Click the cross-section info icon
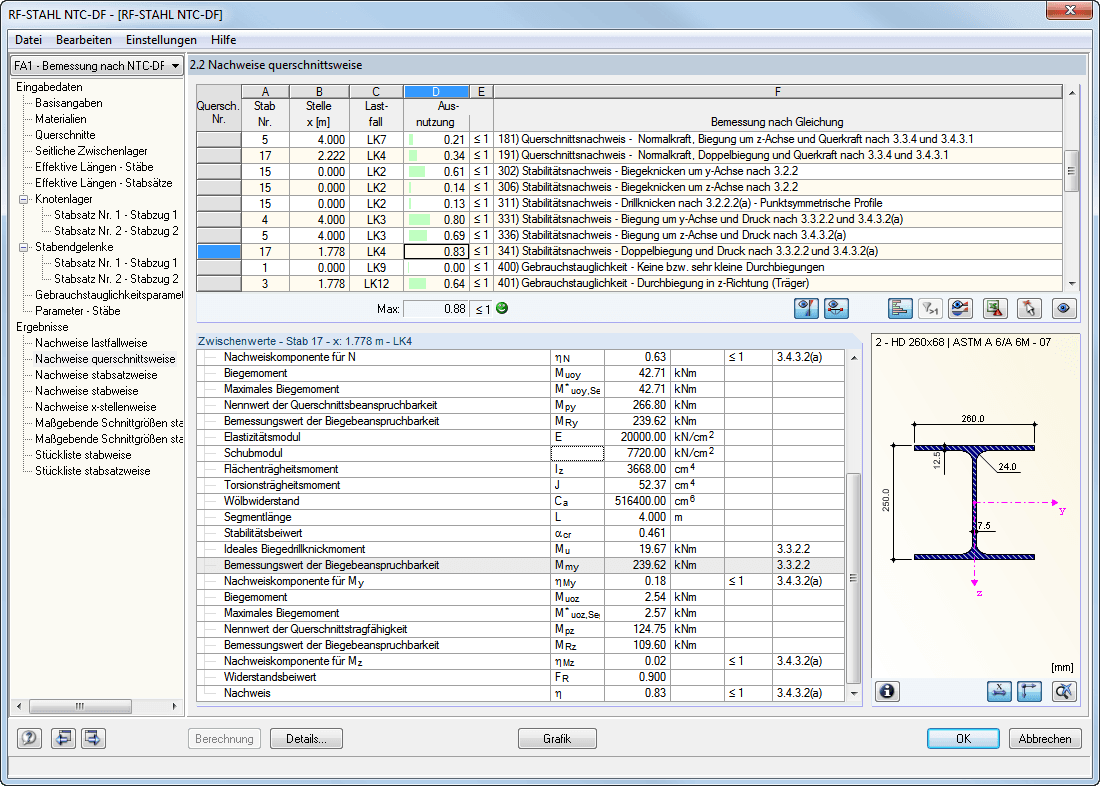Image resolution: width=1100 pixels, height=786 pixels. coord(887,692)
